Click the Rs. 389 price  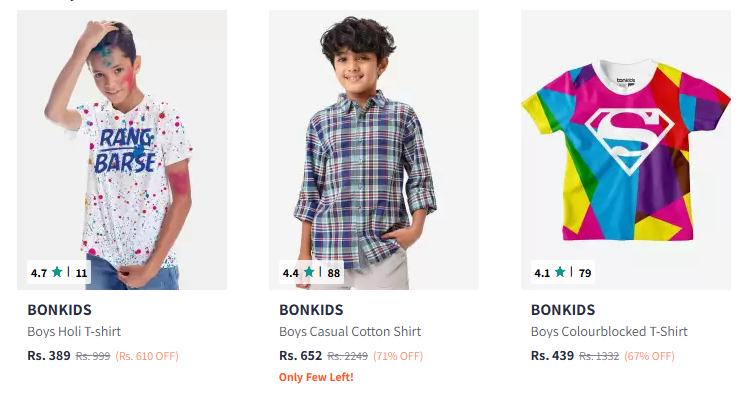(x=49, y=356)
